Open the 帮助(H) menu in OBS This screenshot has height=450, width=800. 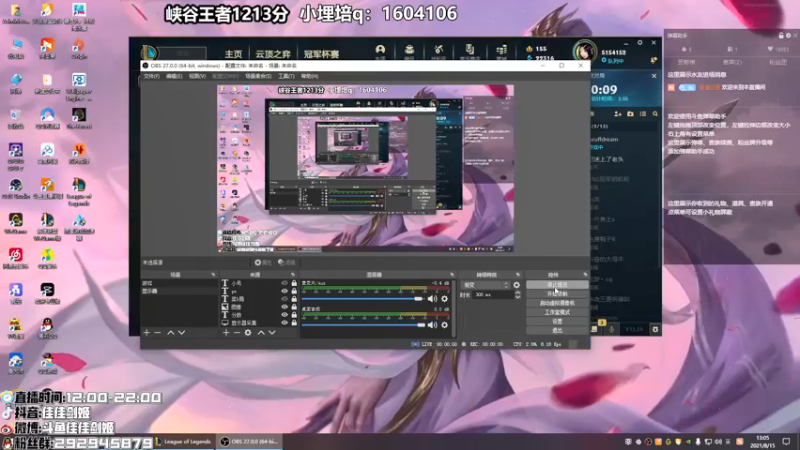[x=310, y=76]
